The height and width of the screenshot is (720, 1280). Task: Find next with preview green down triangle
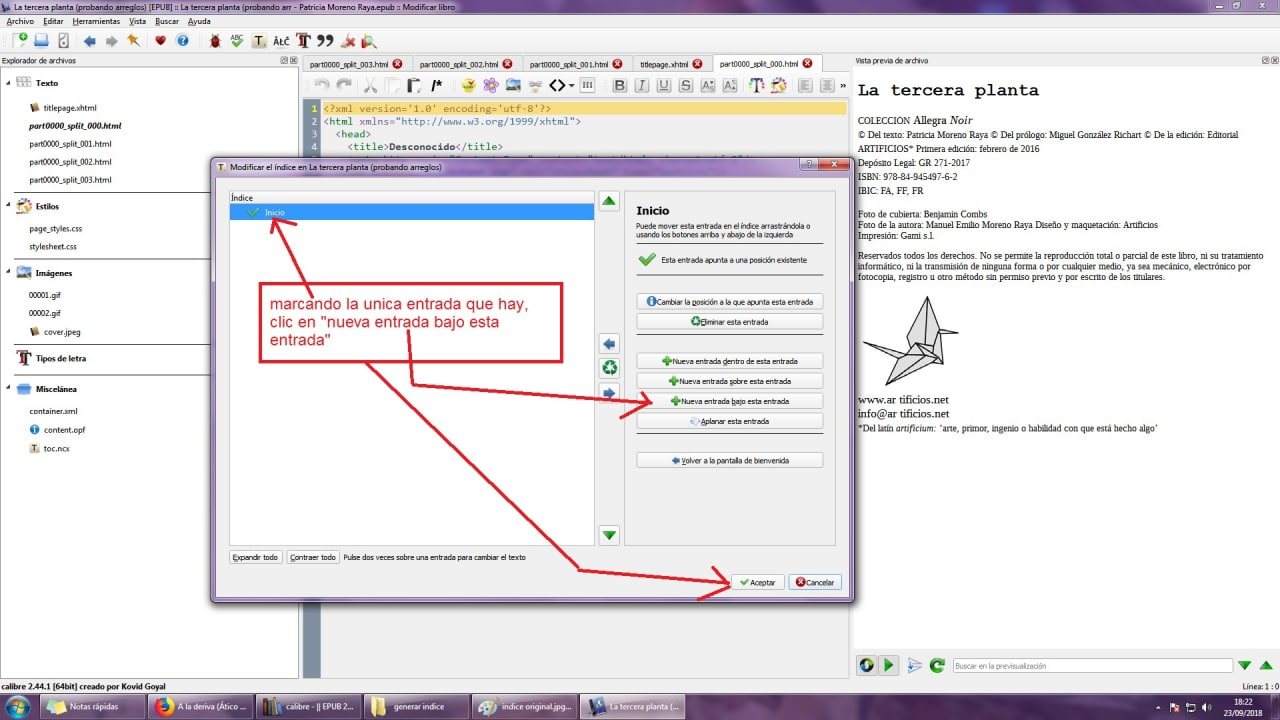(x=1245, y=665)
